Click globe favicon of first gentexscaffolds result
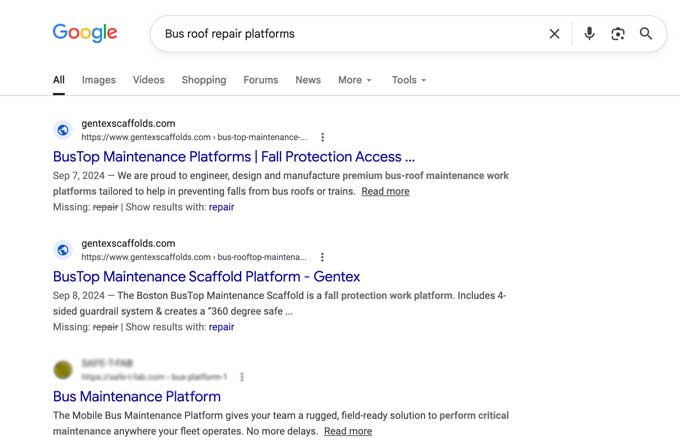The image size is (680, 444). click(63, 130)
